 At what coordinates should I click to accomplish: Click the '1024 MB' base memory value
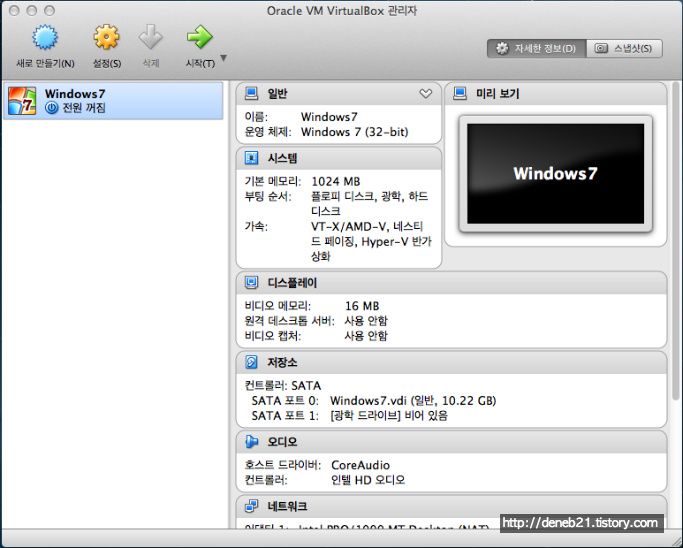point(336,181)
